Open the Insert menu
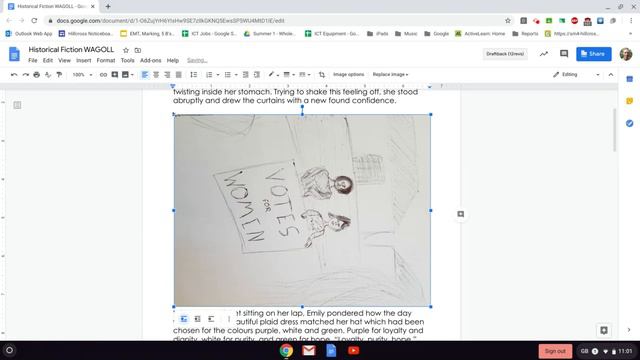Image resolution: width=640 pixels, height=360 pixels. 83,60
